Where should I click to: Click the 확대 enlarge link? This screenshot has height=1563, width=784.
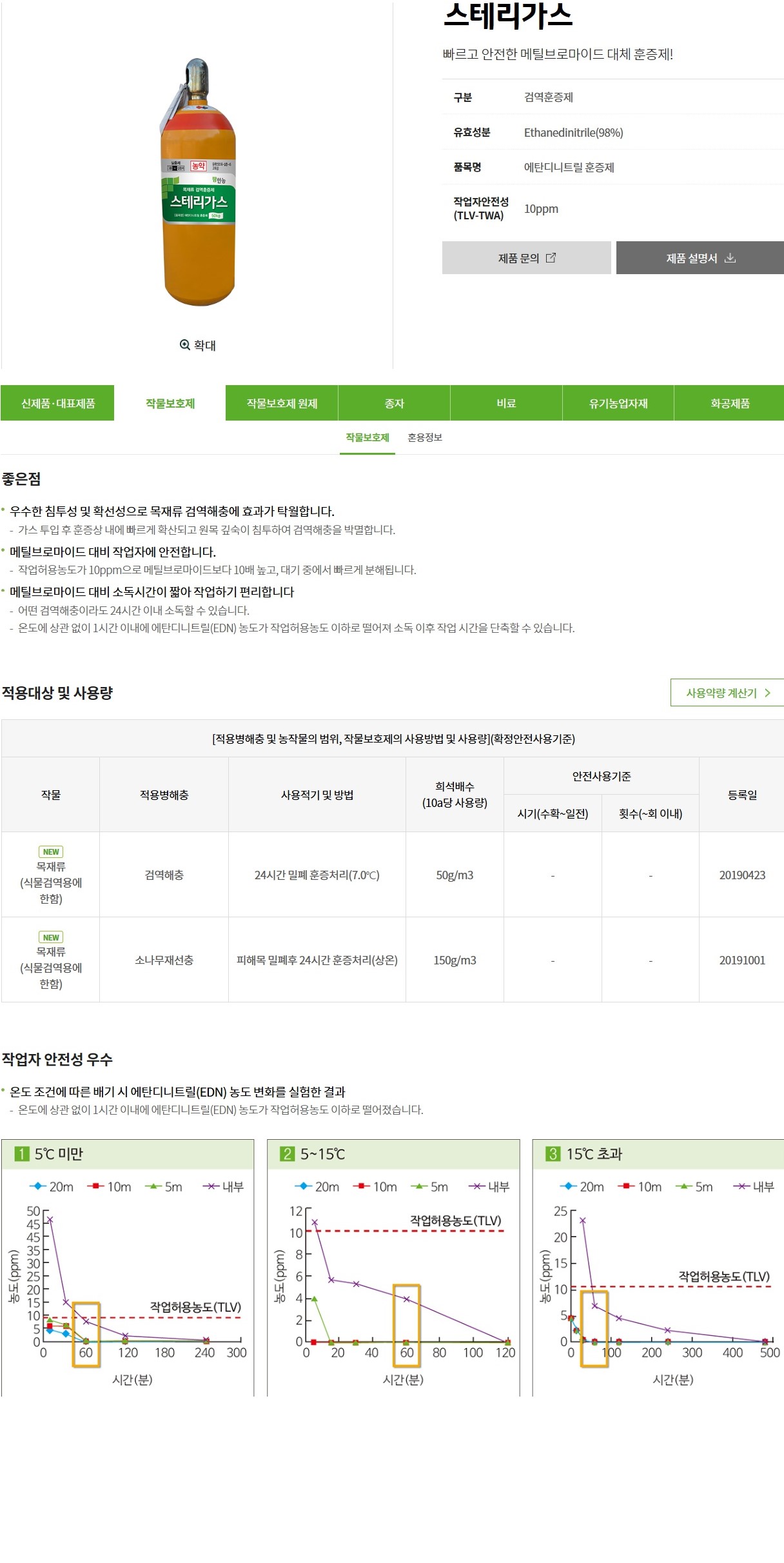click(x=198, y=345)
